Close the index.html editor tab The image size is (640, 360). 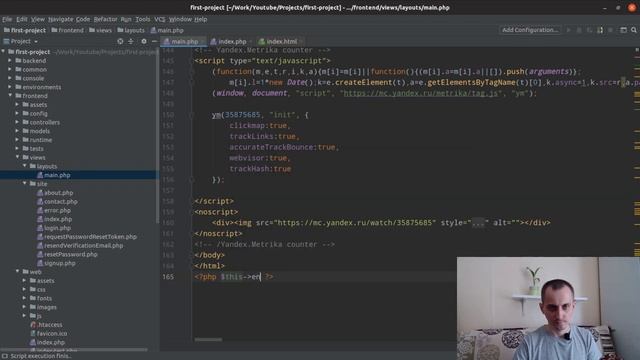pyautogui.click(x=301, y=41)
